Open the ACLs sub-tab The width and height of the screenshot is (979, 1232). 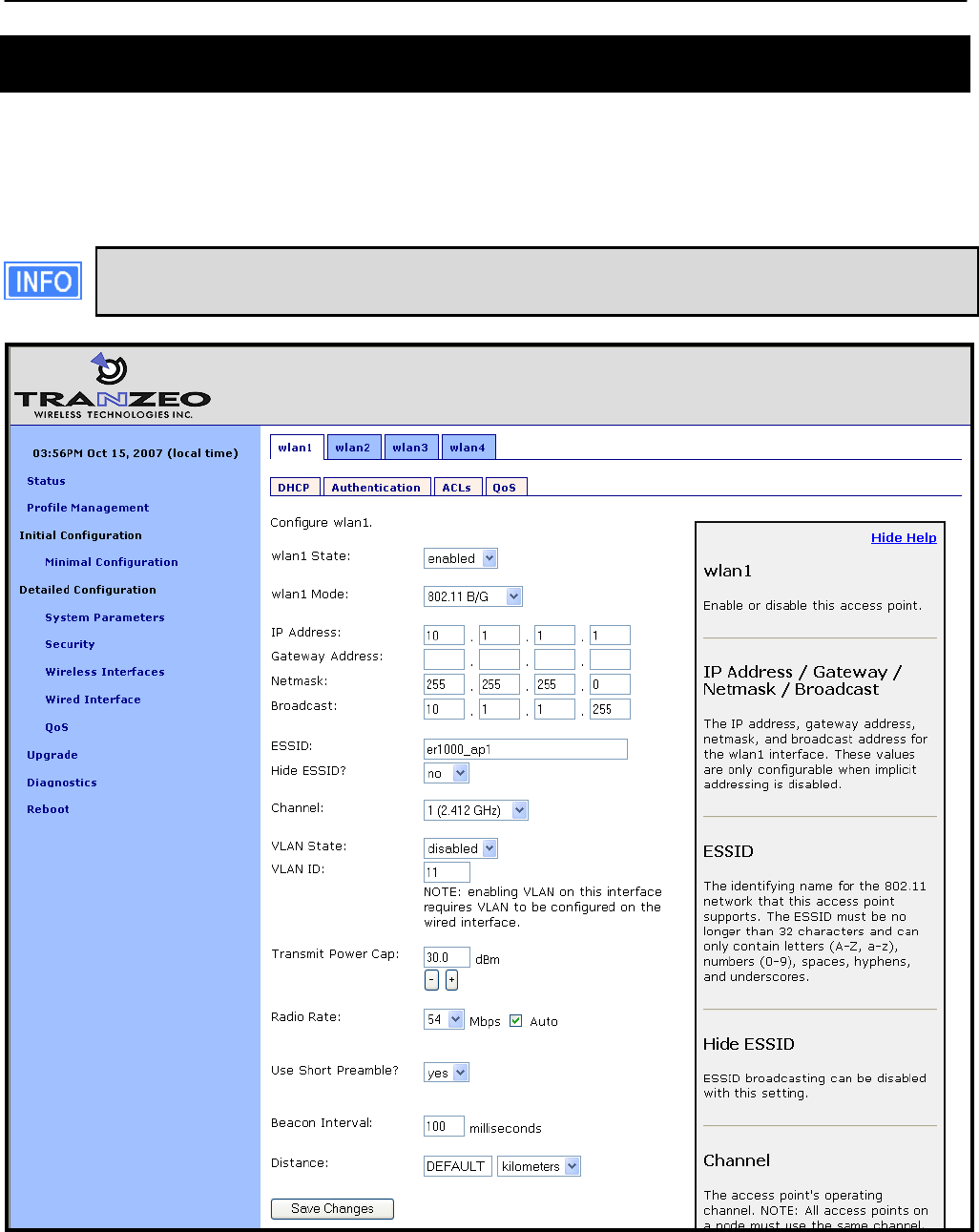457,487
